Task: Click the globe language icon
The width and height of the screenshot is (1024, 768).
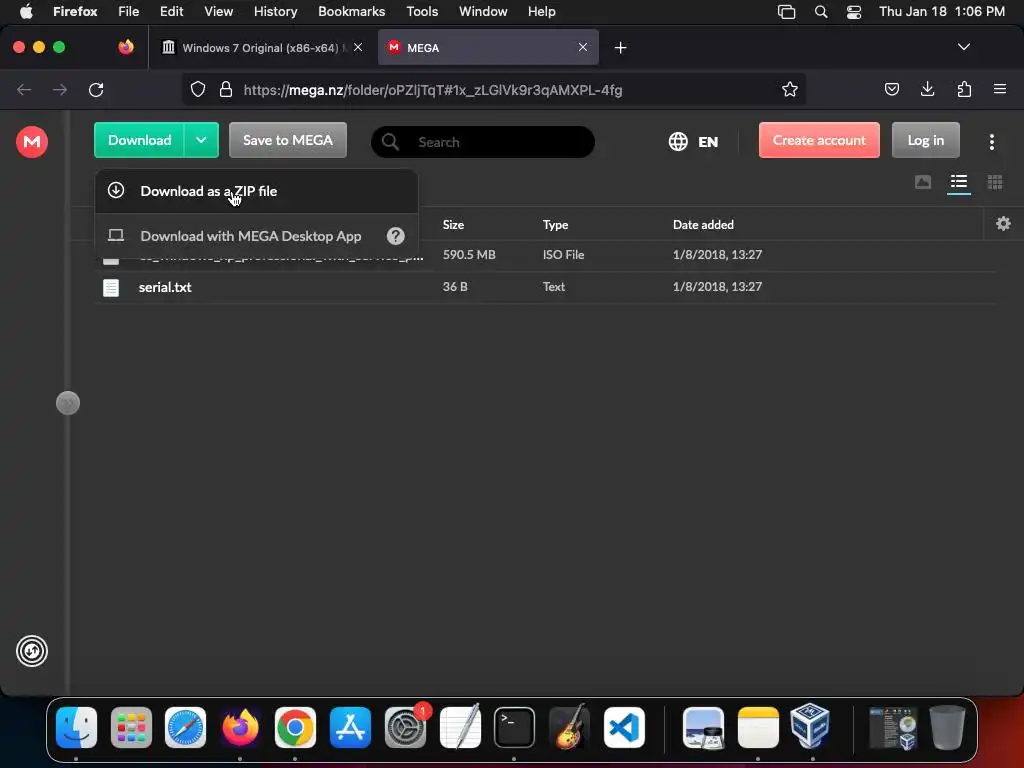Action: point(678,141)
